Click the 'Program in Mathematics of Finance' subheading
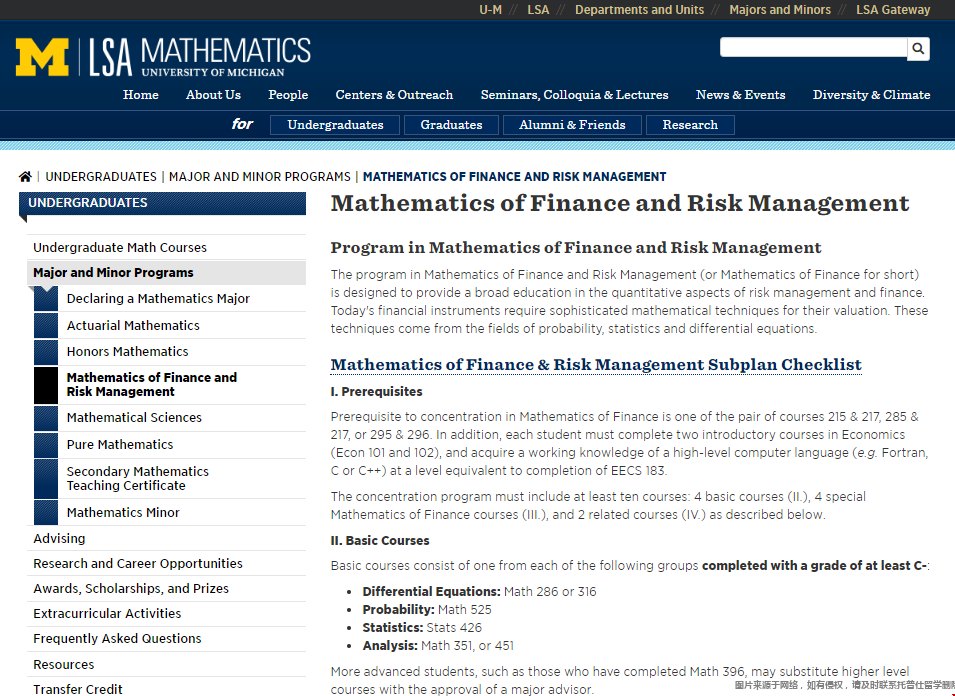The image size is (955, 696). click(576, 247)
